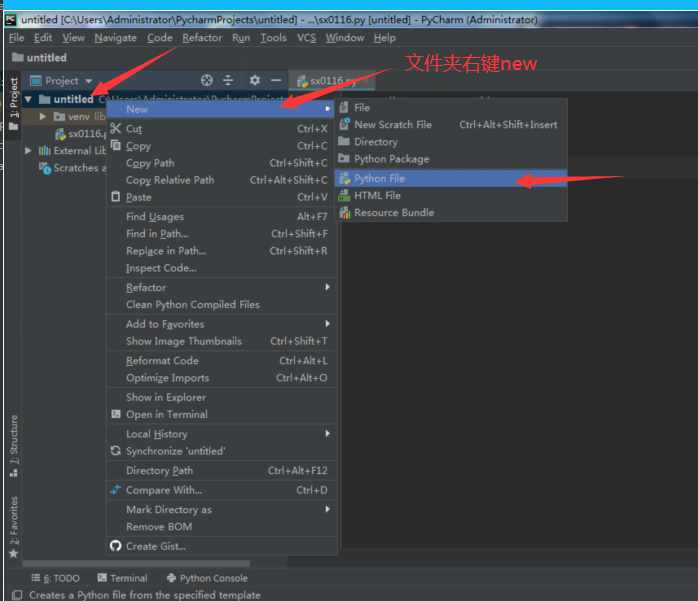Select Reformat Code
Viewport: 698px width, 601px height.
tap(222, 361)
